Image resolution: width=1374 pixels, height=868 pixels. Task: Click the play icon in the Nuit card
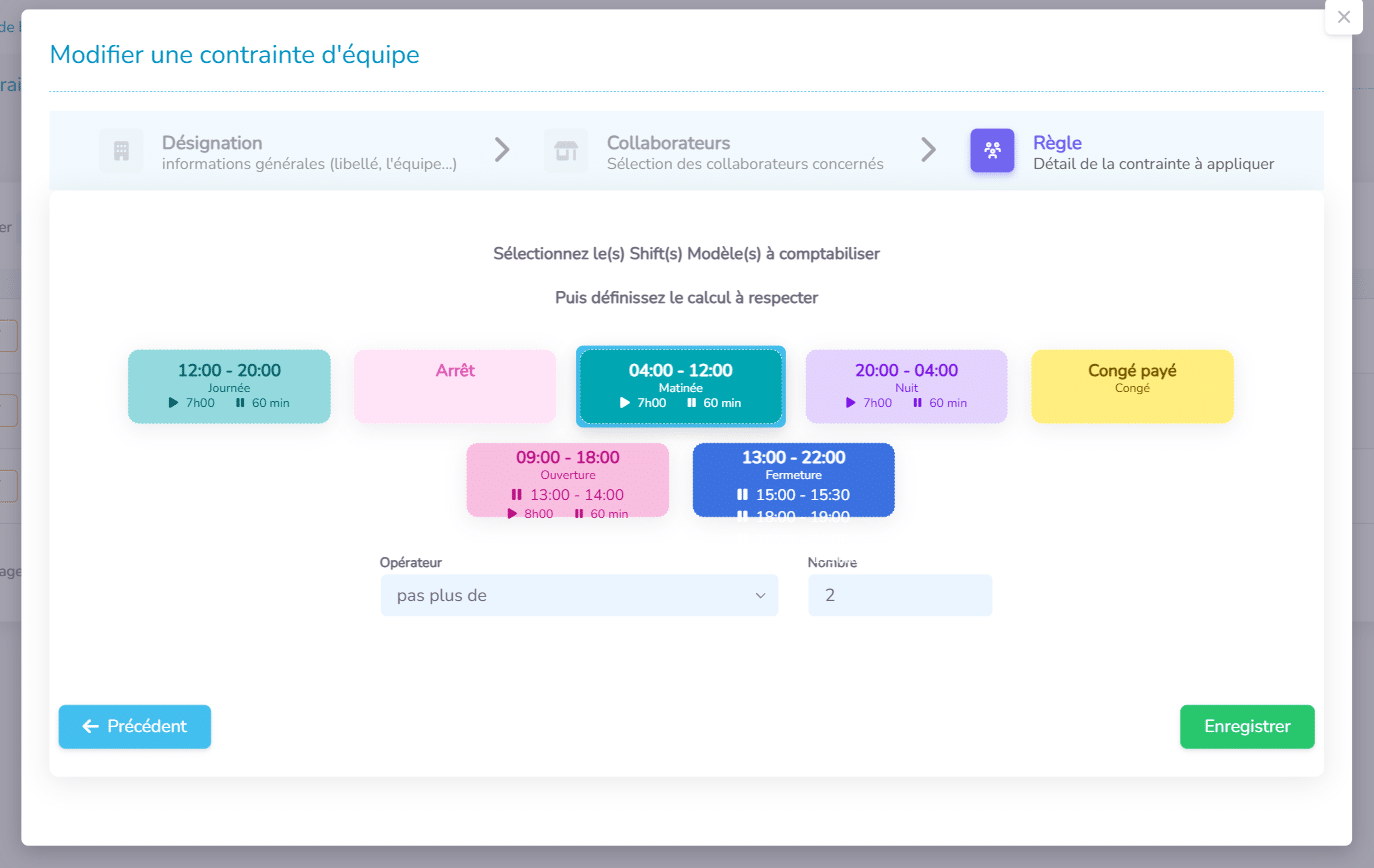(851, 403)
